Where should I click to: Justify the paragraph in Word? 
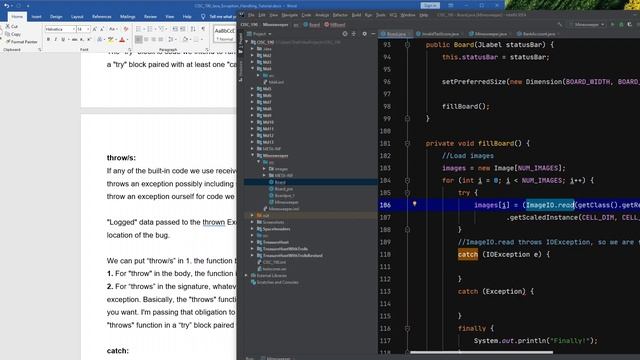click(161, 39)
